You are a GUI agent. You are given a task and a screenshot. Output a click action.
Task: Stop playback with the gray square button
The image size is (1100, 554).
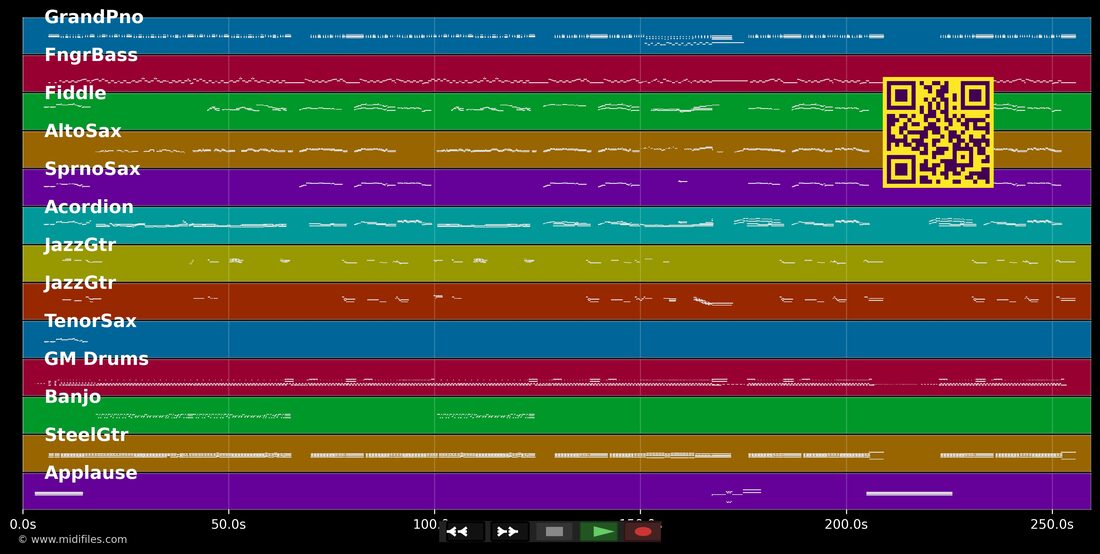pos(554,532)
